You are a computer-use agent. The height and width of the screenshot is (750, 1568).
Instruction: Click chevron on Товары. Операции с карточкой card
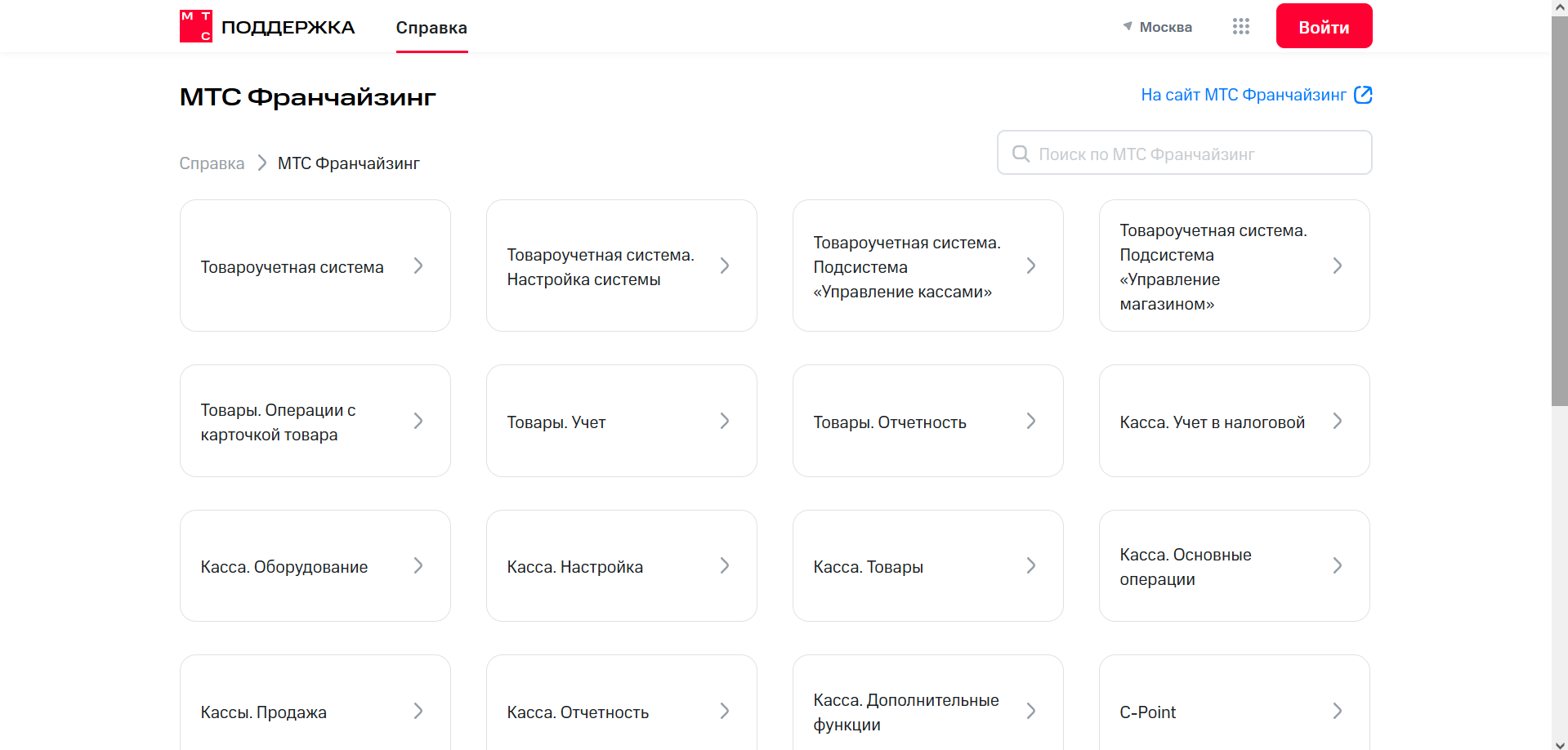(418, 421)
